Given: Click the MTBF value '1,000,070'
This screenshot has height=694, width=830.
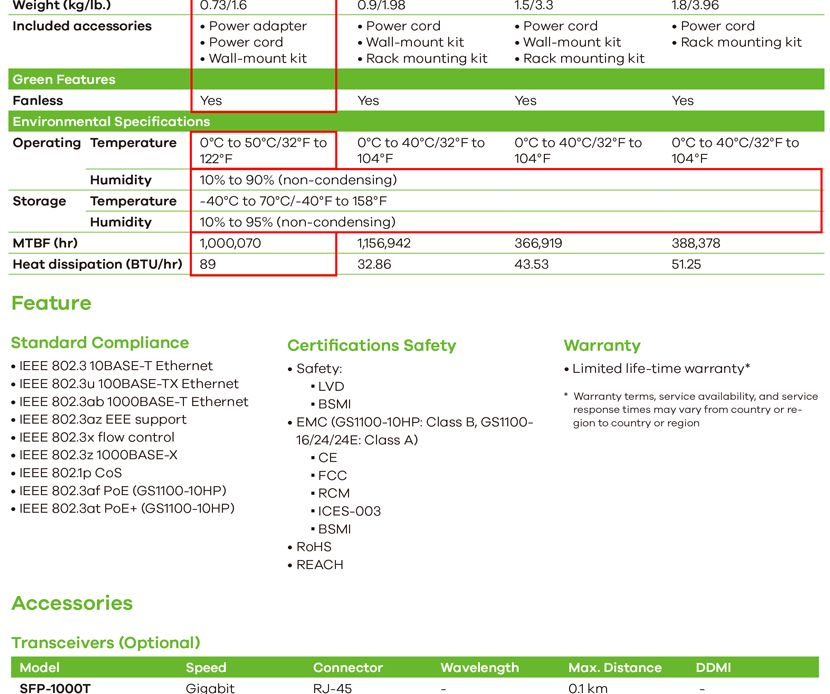Looking at the screenshot, I should coord(230,244).
